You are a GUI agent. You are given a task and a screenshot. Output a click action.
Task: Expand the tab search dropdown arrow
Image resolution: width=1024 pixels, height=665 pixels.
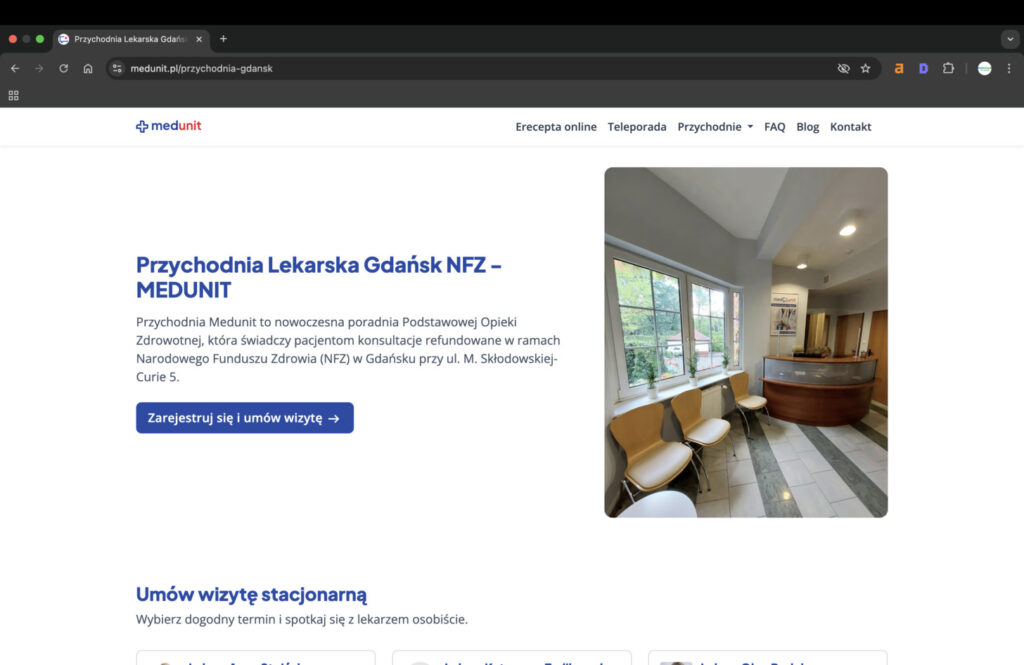point(1010,39)
